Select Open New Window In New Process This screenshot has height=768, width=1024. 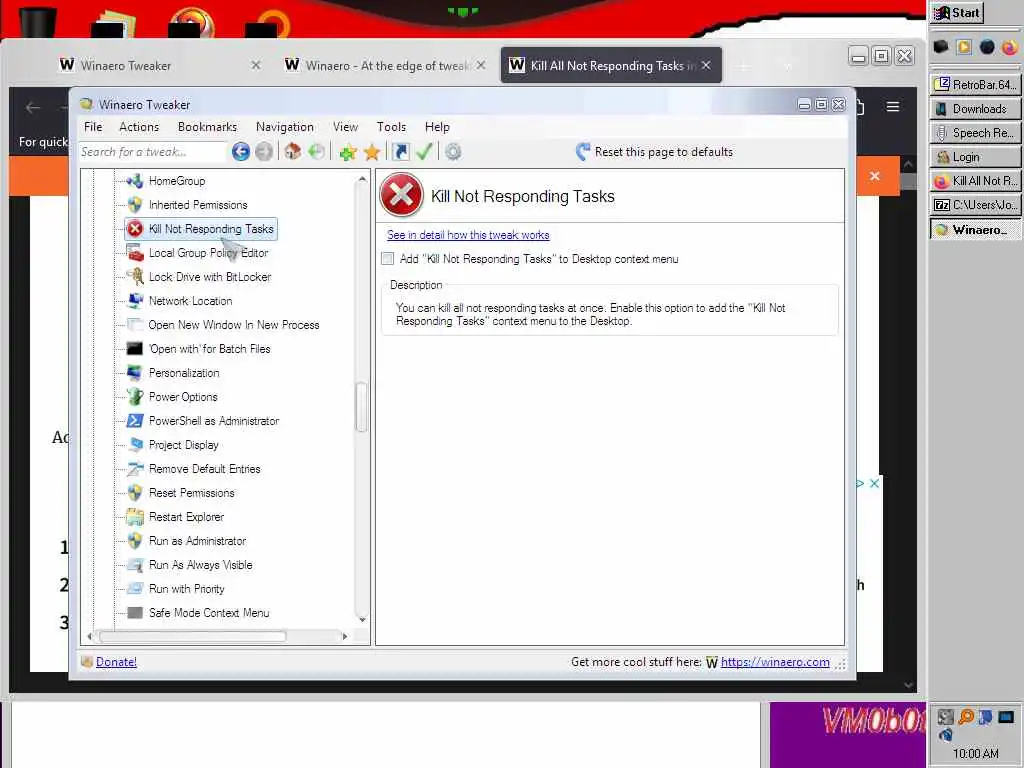(234, 325)
